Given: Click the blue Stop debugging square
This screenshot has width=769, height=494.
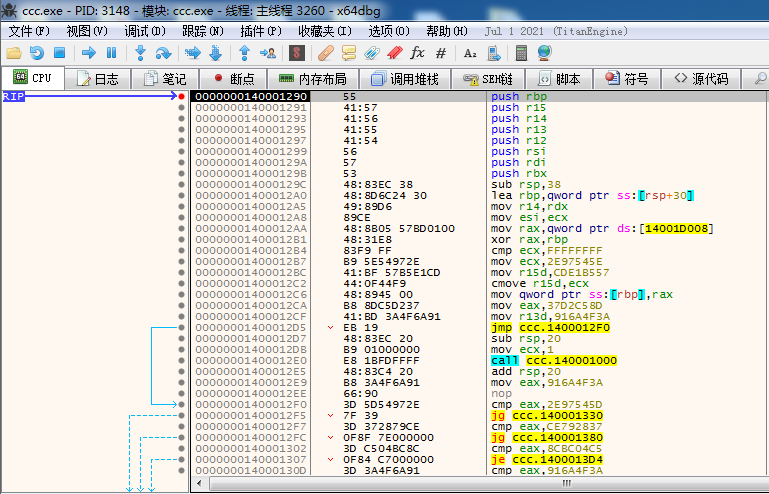Looking at the screenshot, I should coord(59,53).
